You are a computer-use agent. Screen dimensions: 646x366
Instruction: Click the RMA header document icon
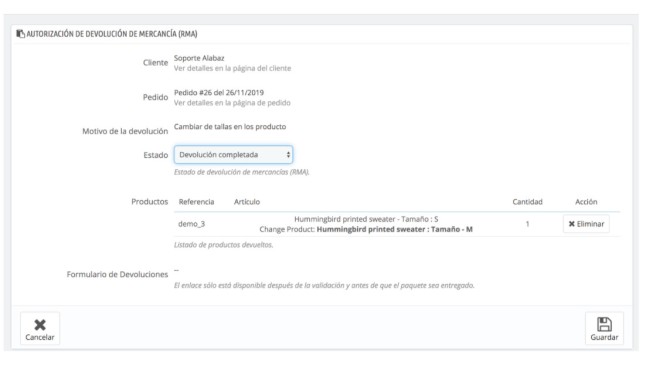[x=21, y=33]
